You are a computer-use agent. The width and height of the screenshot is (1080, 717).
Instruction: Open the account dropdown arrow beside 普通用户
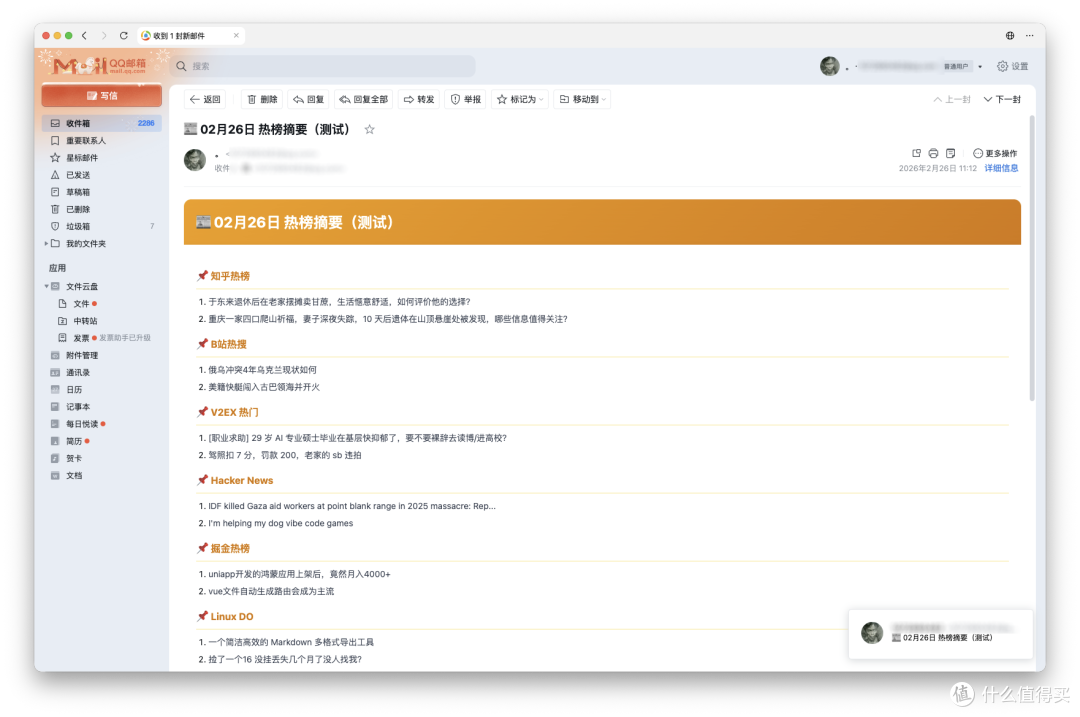980,67
